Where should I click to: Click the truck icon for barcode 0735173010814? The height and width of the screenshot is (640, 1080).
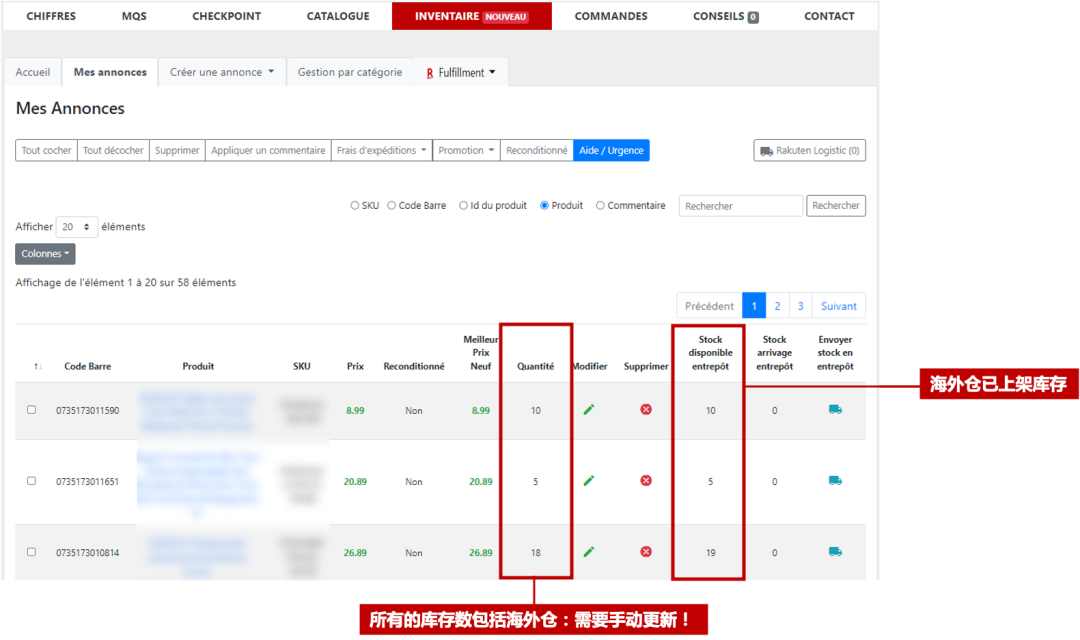coord(835,552)
